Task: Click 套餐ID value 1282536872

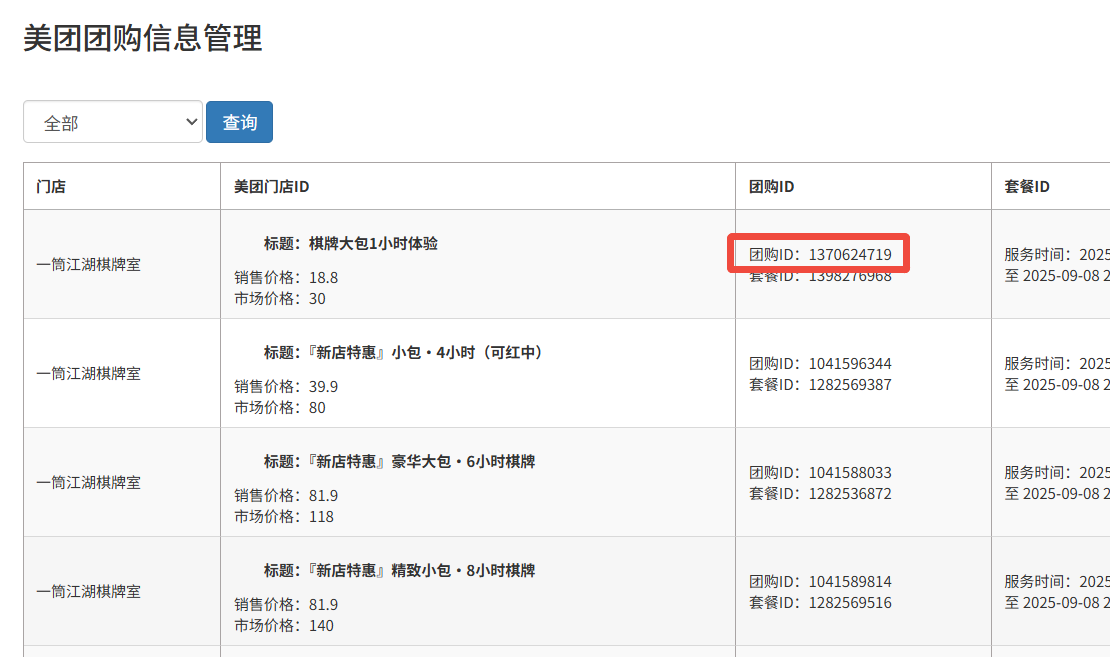Action: [x=850, y=493]
